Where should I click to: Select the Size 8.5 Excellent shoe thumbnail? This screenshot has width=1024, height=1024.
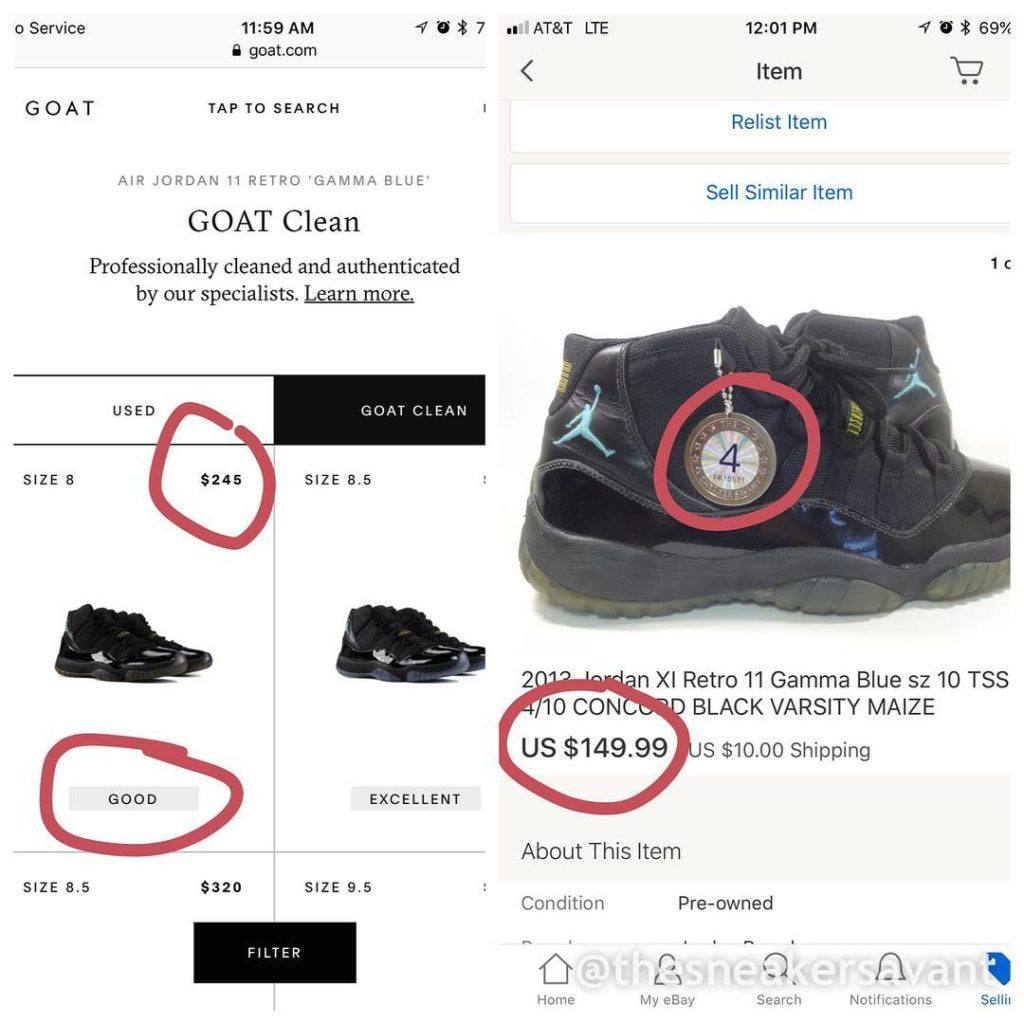pos(411,643)
